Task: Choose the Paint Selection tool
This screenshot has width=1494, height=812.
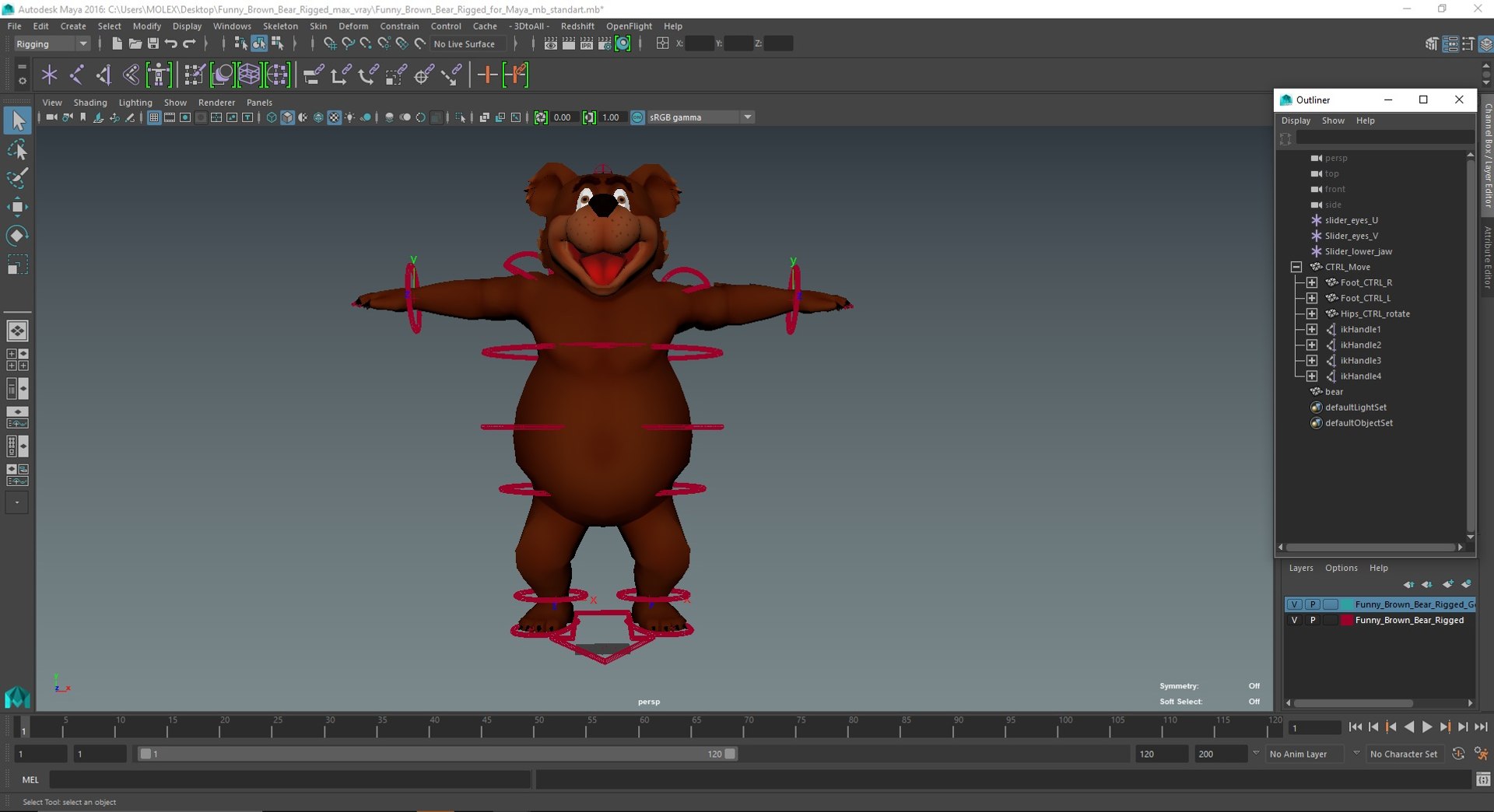Action: click(17, 178)
